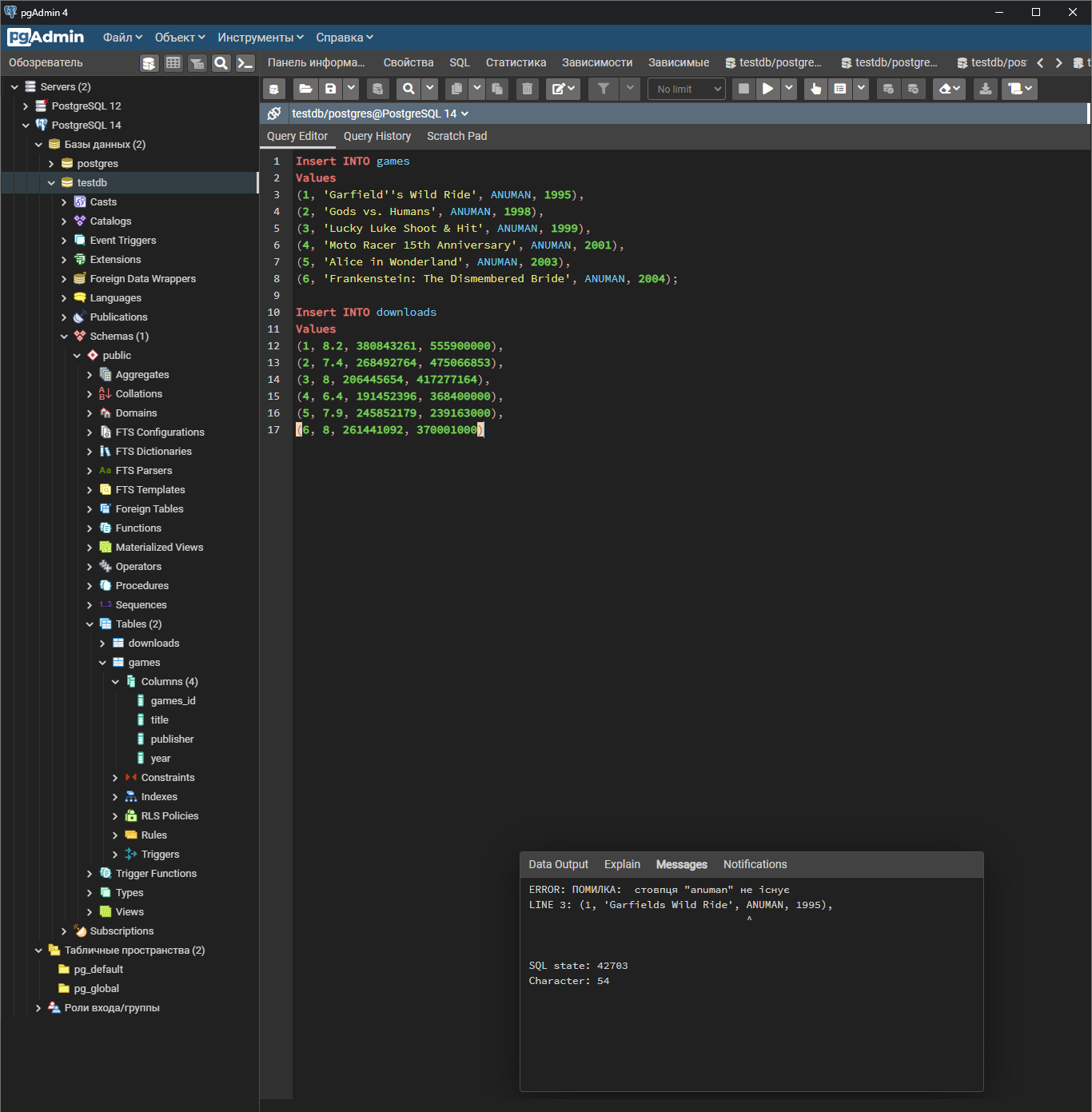Click the Clear eraser icon
1092x1112 pixels.
pyautogui.click(x=949, y=89)
